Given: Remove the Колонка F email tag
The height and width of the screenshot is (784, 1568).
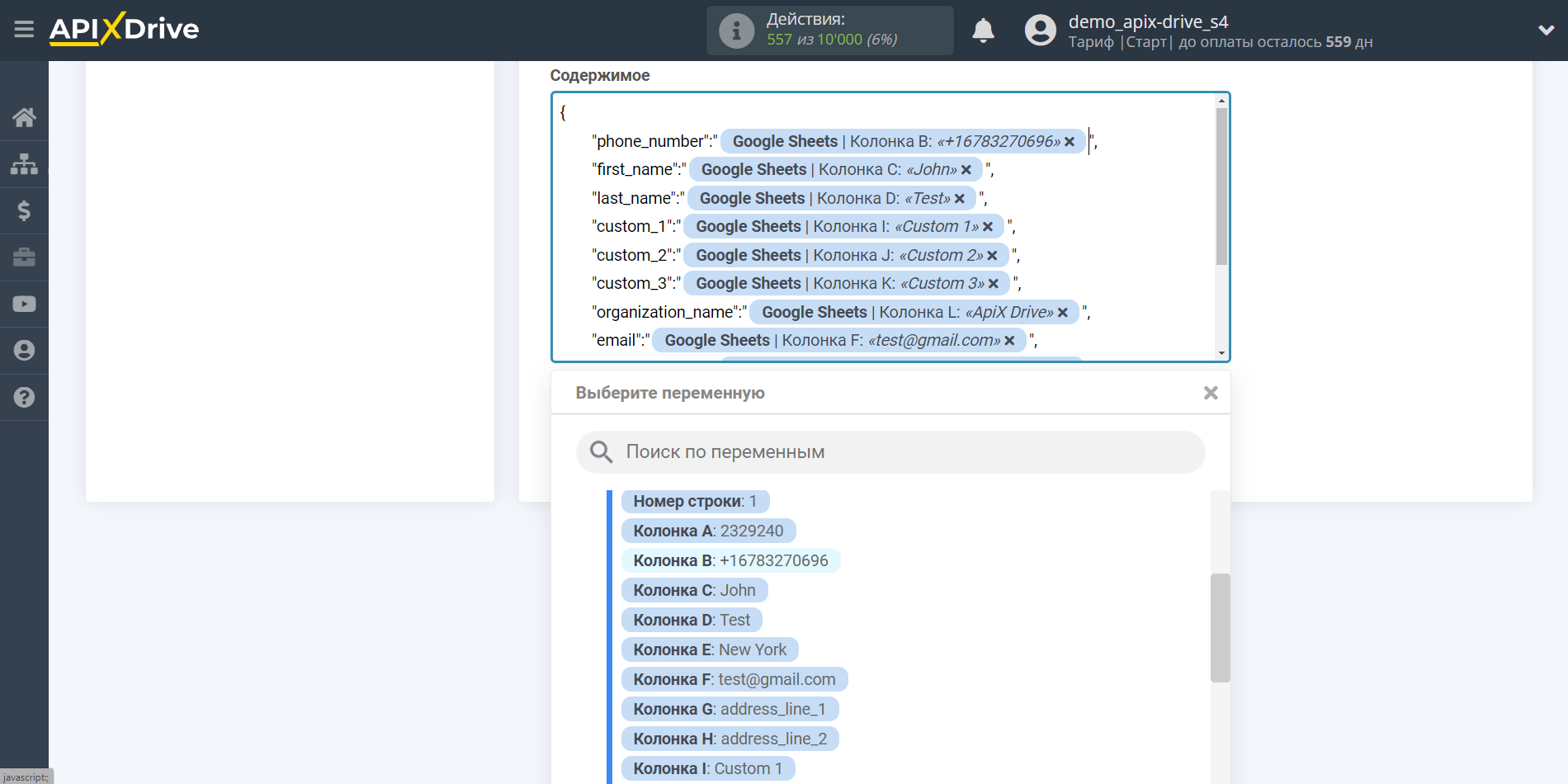Looking at the screenshot, I should pos(1009,341).
